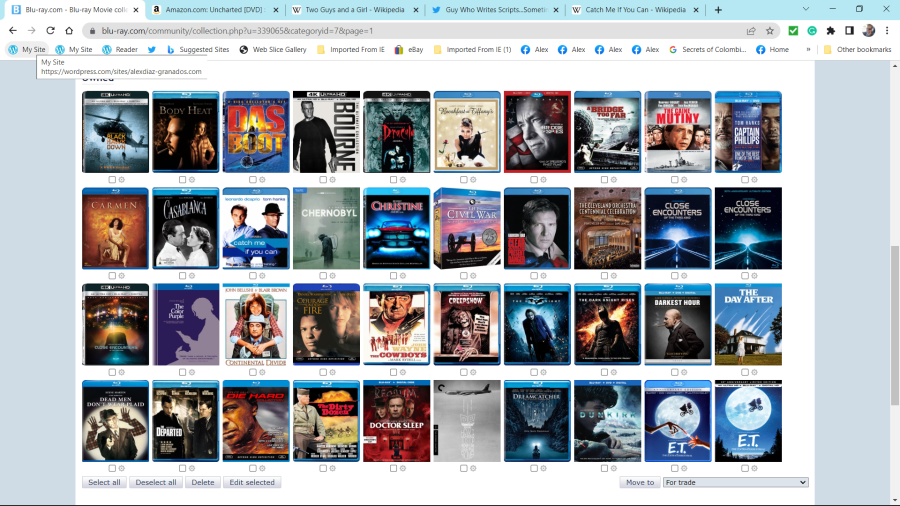
Task: Bookmark this page with the star icon
Action: pos(770,31)
